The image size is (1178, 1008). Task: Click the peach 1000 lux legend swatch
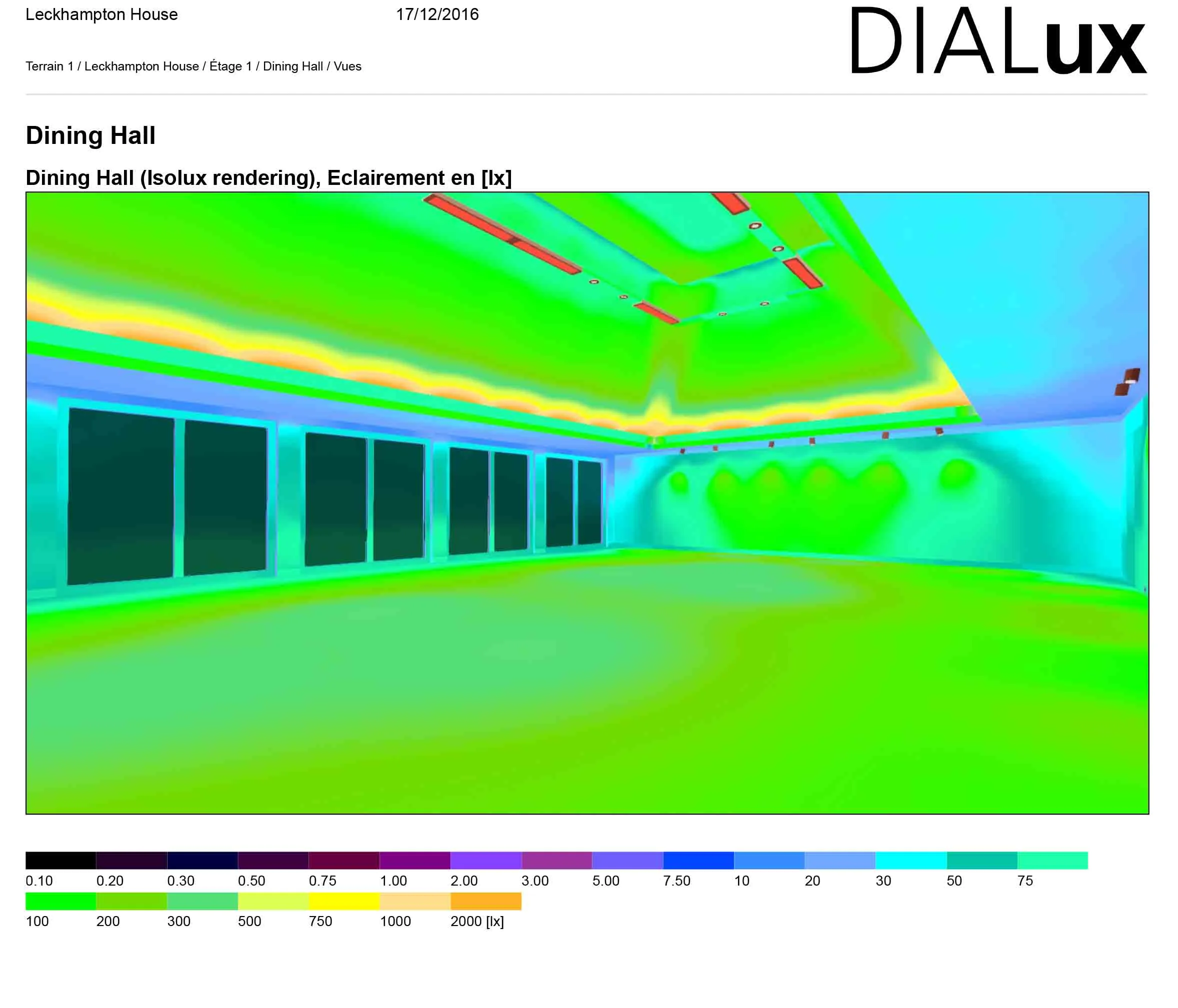(x=415, y=901)
